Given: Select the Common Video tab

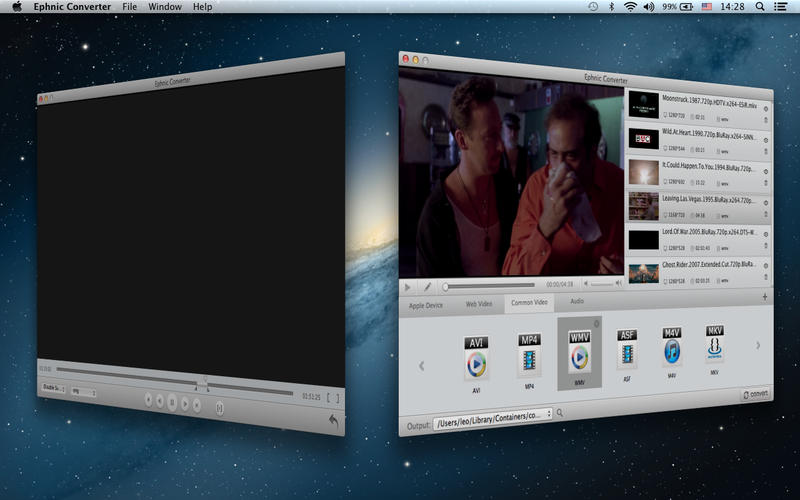Looking at the screenshot, I should (529, 303).
